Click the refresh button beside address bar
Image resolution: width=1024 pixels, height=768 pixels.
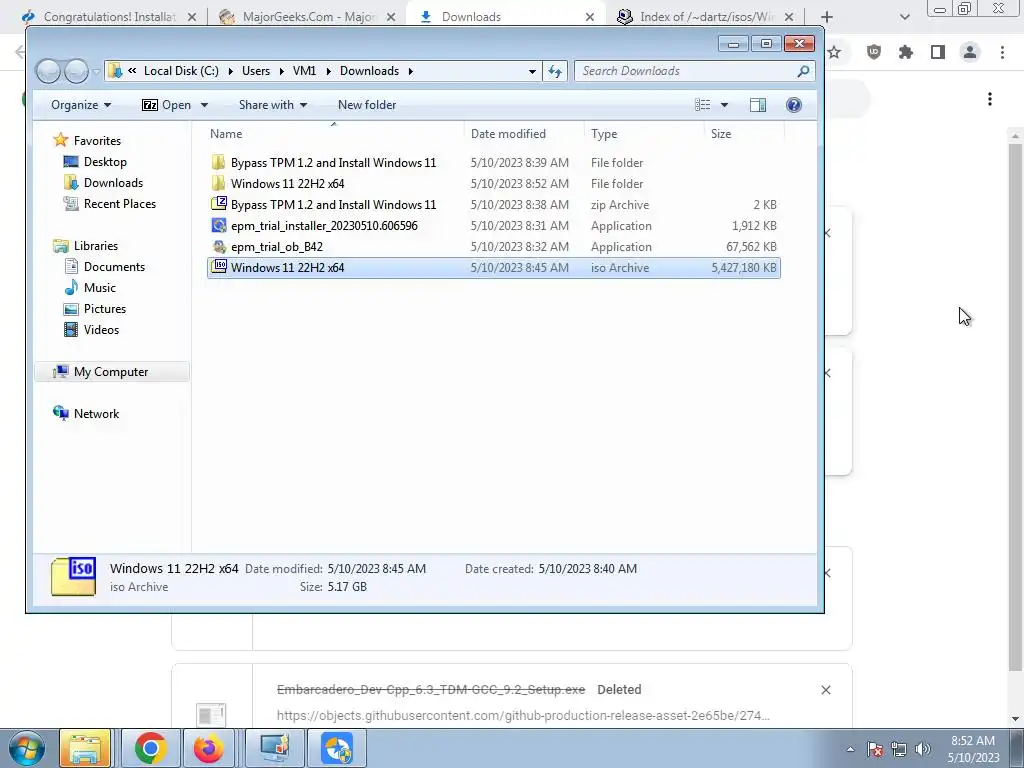click(555, 71)
